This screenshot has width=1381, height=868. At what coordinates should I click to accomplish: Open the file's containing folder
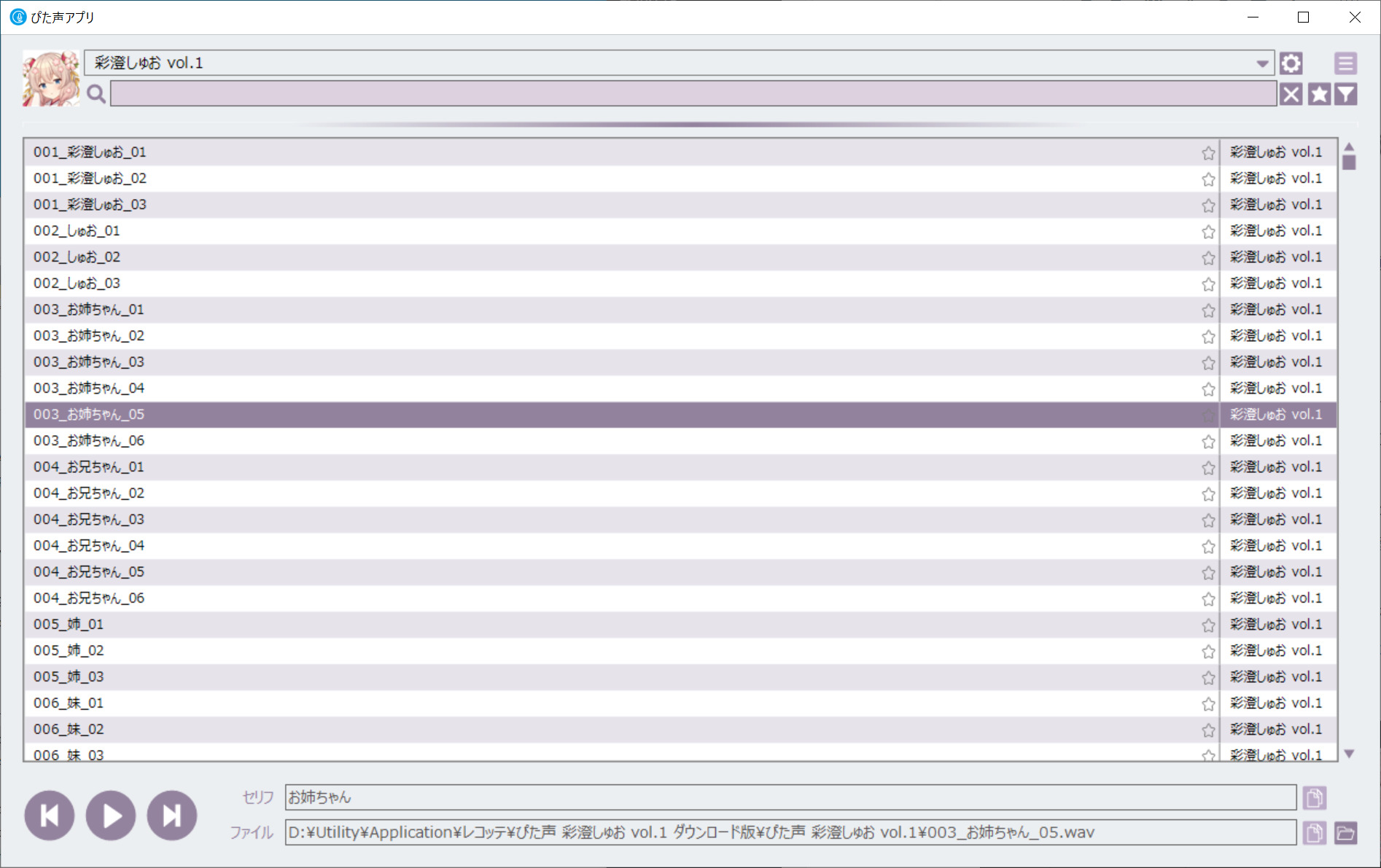(x=1346, y=833)
